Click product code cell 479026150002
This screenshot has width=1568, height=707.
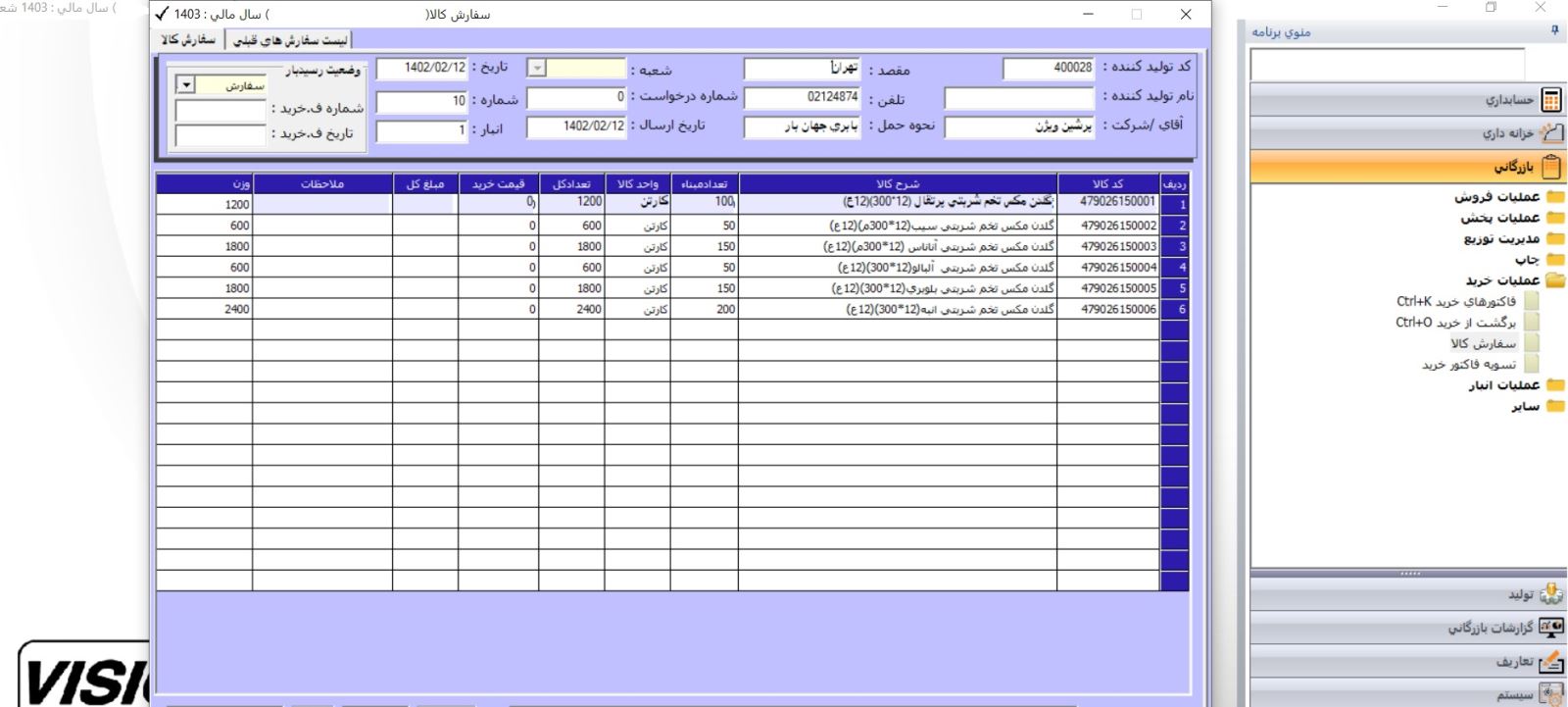(x=1108, y=226)
